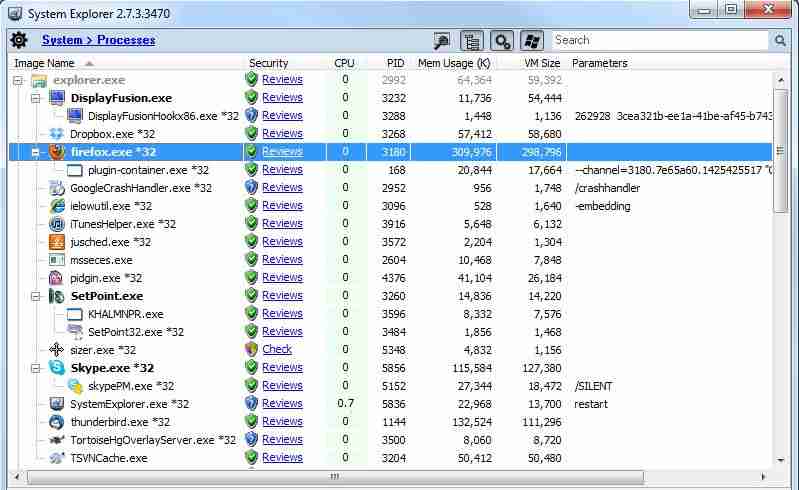This screenshot has width=799, height=490.
Task: Open the Check link for sizer.exe
Action: [x=277, y=349]
